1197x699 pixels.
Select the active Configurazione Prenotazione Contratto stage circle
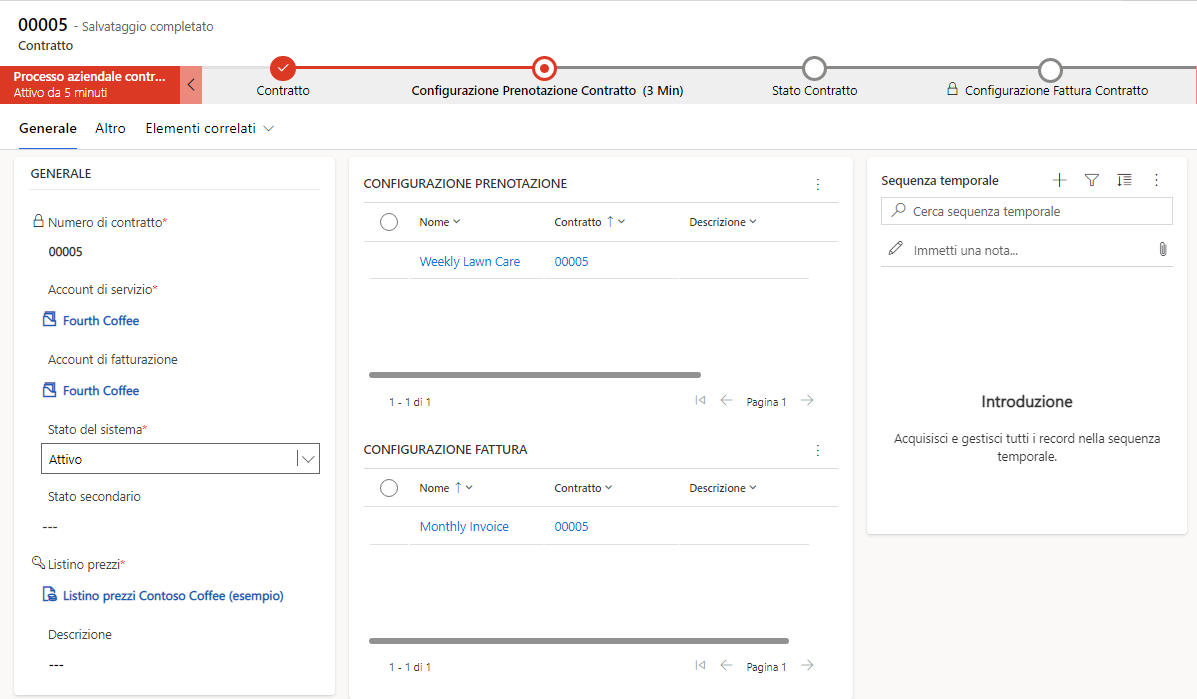click(544, 69)
